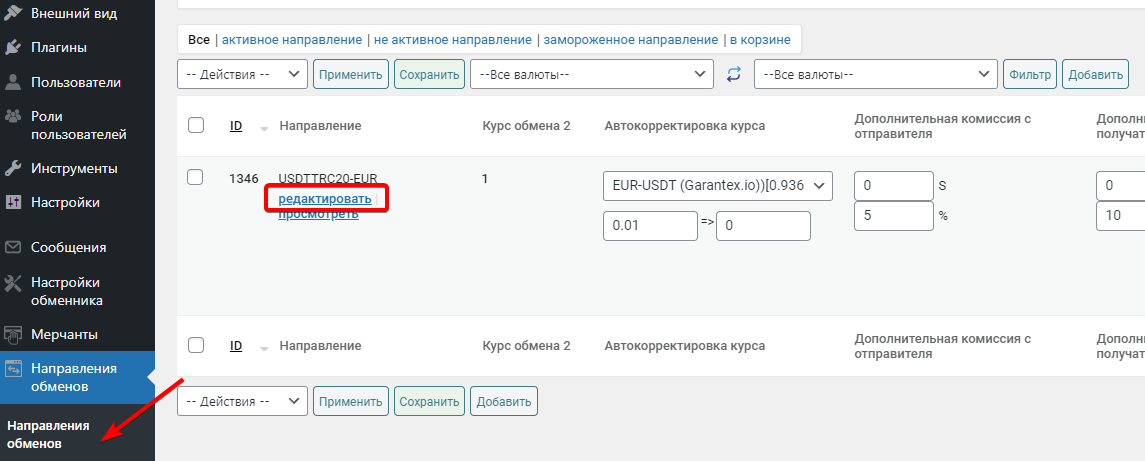Expand the first 'Все валюты' currency dropdown
The image size is (1145, 461).
click(x=590, y=74)
